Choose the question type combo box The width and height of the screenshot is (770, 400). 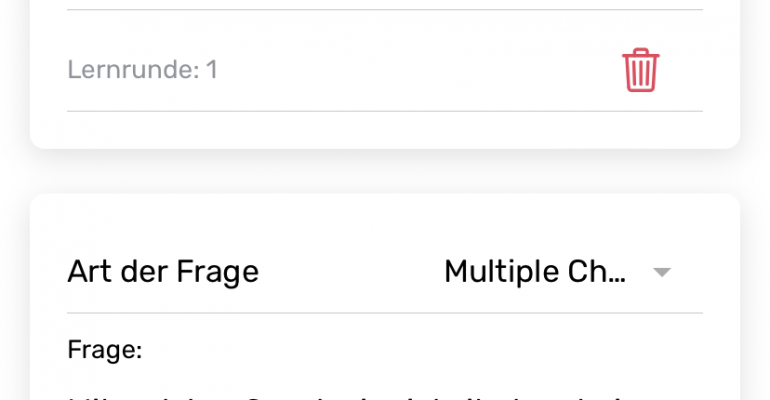pyautogui.click(x=557, y=271)
